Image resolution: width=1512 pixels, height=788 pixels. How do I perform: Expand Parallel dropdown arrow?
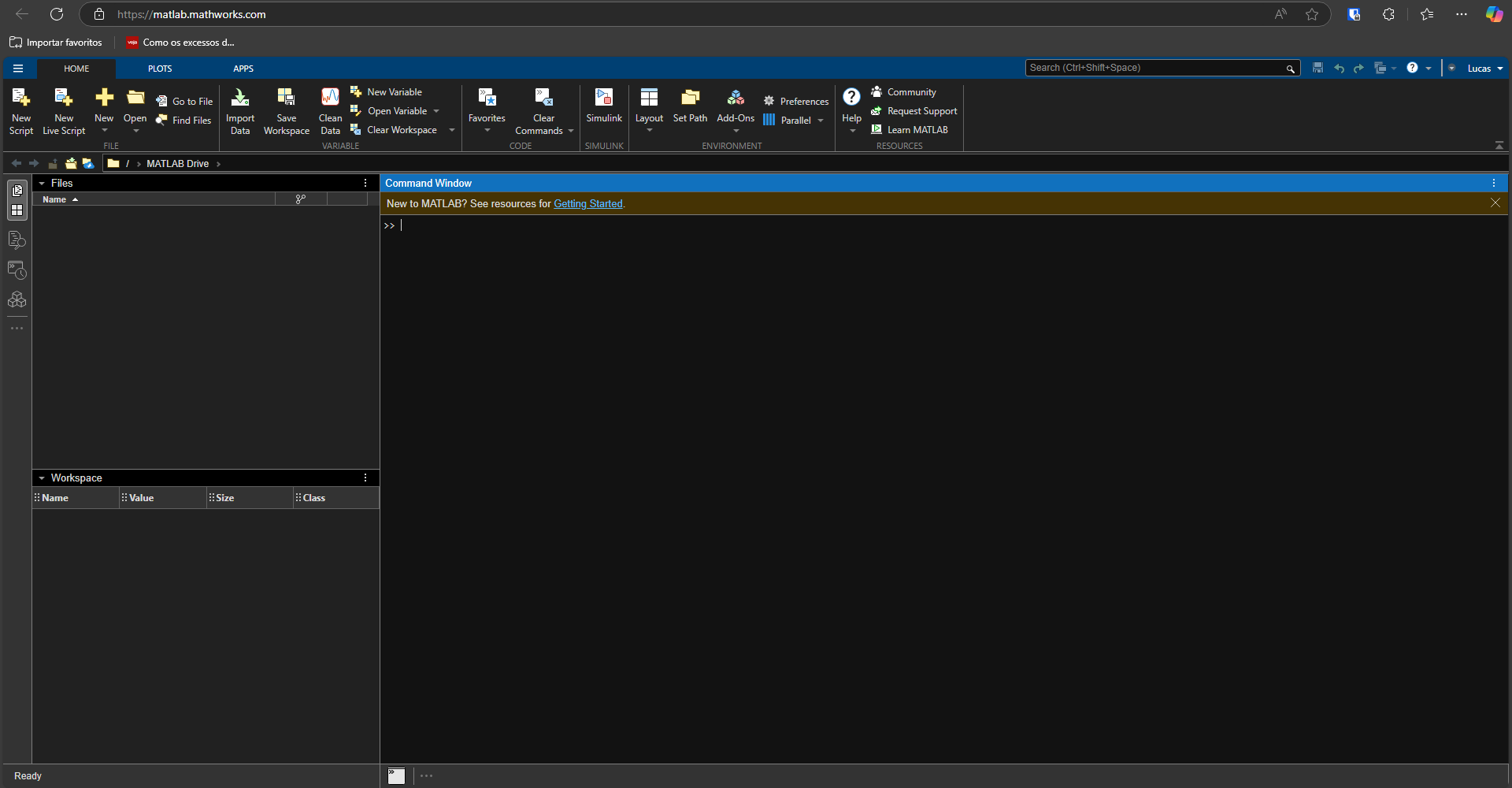[x=821, y=121]
